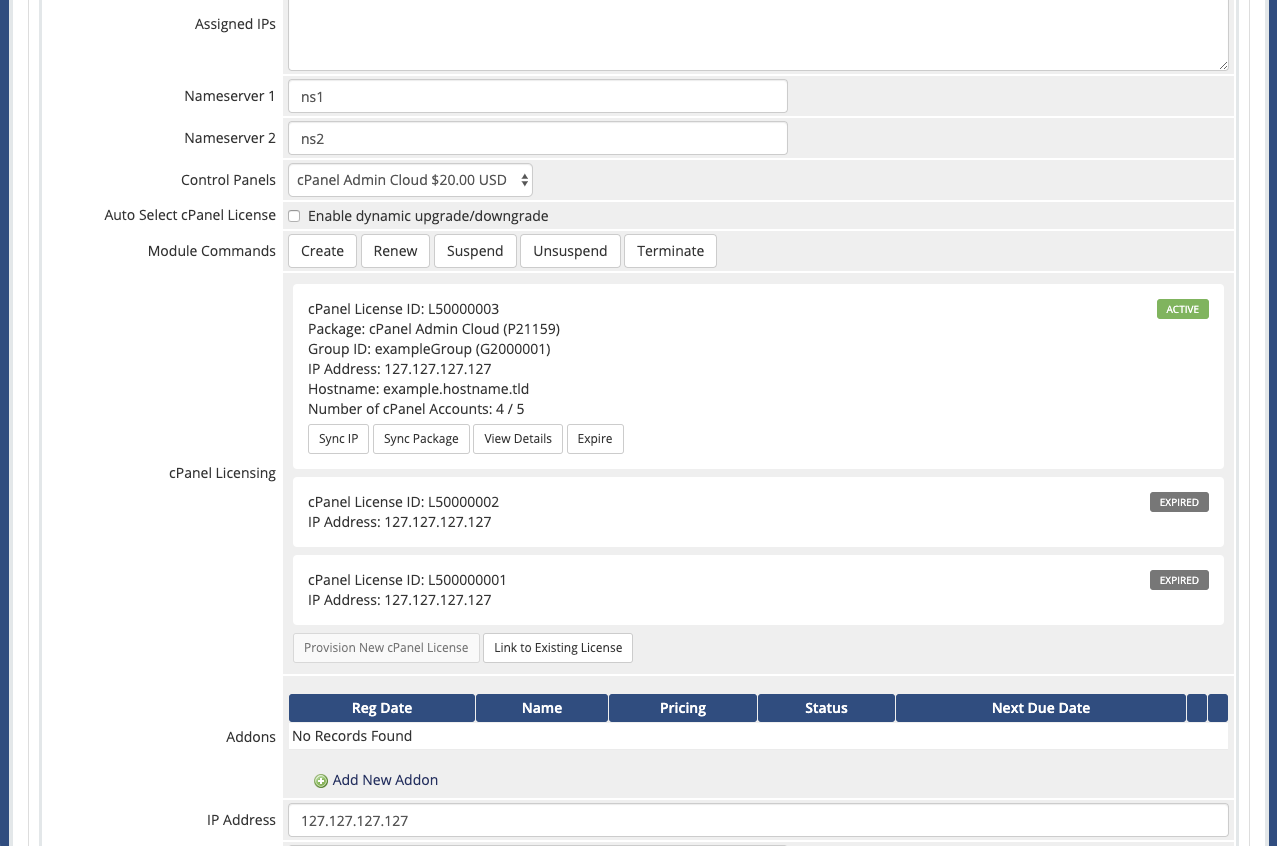Click the Pricing column header
Viewport: 1277px width, 846px height.
coord(683,708)
